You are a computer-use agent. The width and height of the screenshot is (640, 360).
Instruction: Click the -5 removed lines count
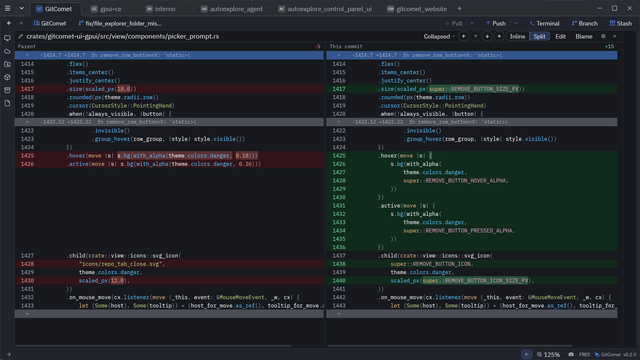click(317, 47)
